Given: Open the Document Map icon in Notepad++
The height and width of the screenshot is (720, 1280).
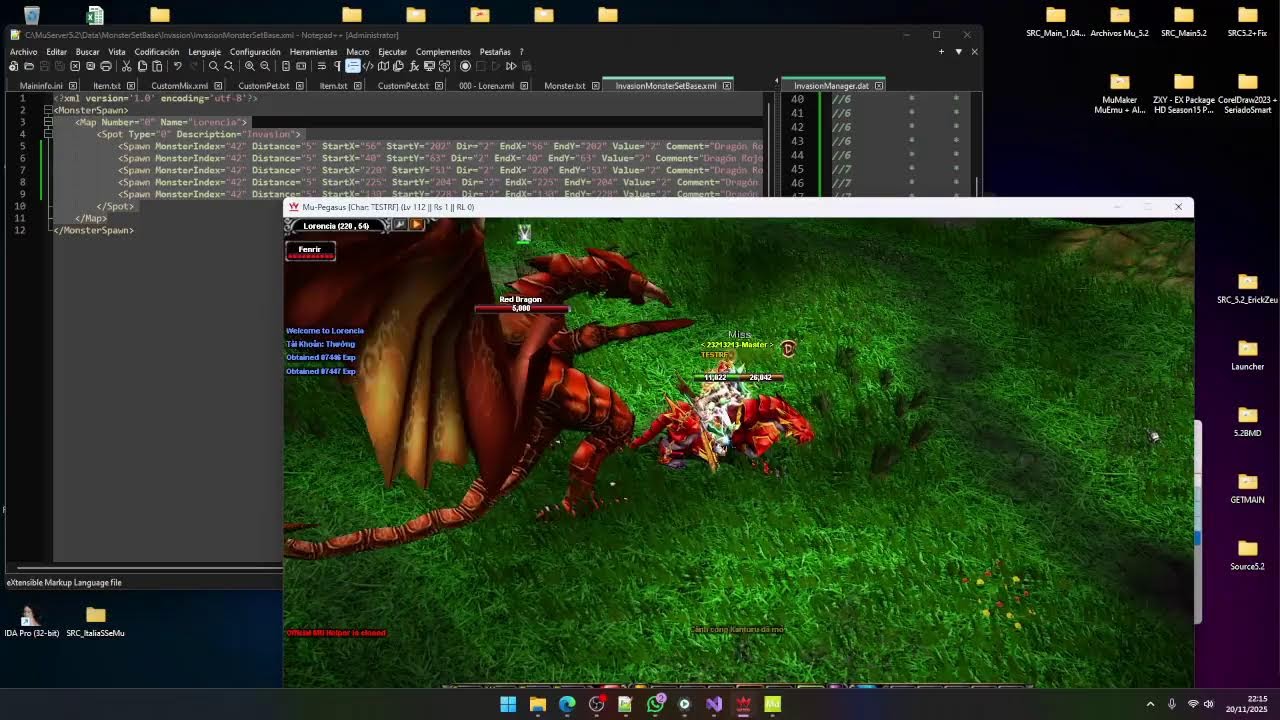Looking at the screenshot, I should [x=383, y=66].
